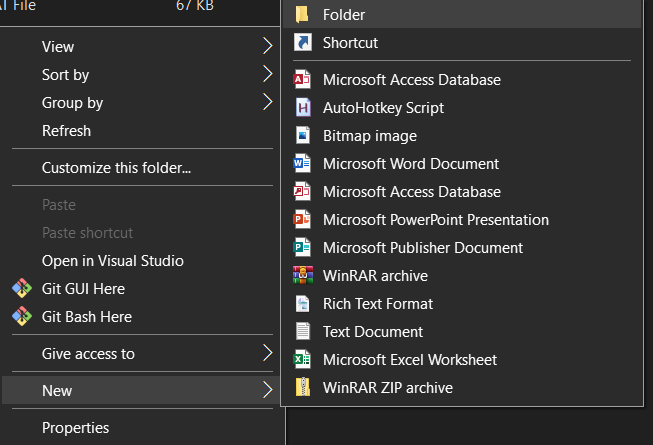The height and width of the screenshot is (445, 653).
Task: Expand the Sort by submenu arrow
Action: click(267, 74)
